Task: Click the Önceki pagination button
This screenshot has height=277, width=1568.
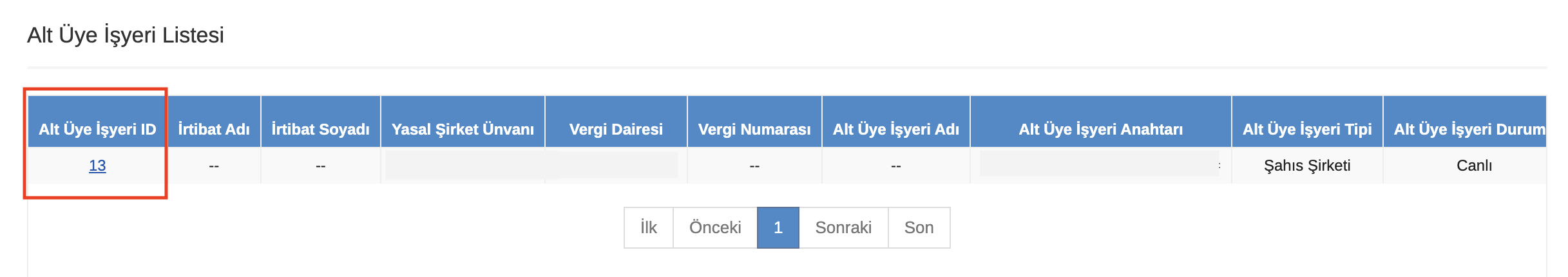Action: click(x=715, y=227)
